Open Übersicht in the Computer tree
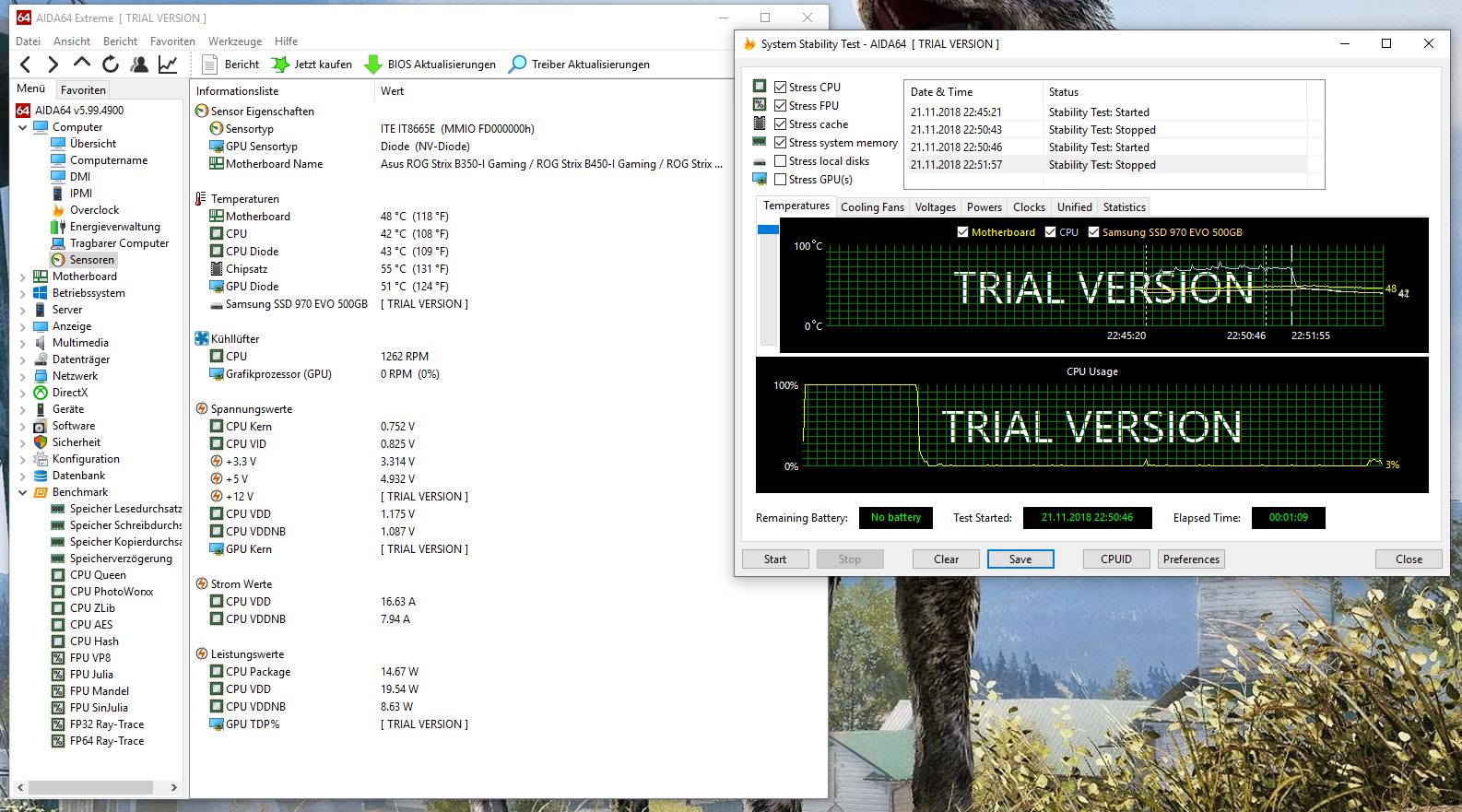This screenshot has width=1462, height=812. point(93,144)
